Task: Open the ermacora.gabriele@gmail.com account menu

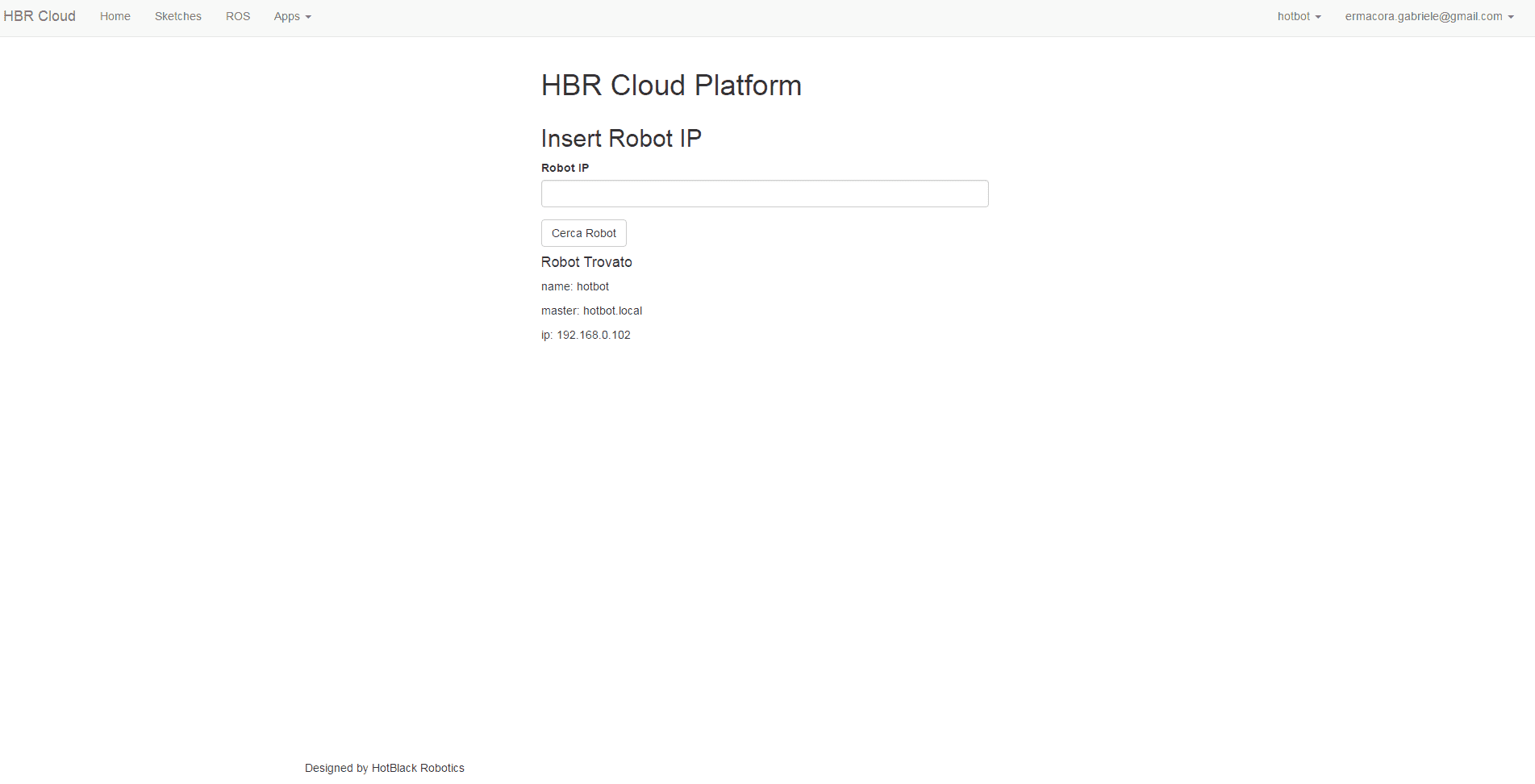Action: coord(1424,16)
